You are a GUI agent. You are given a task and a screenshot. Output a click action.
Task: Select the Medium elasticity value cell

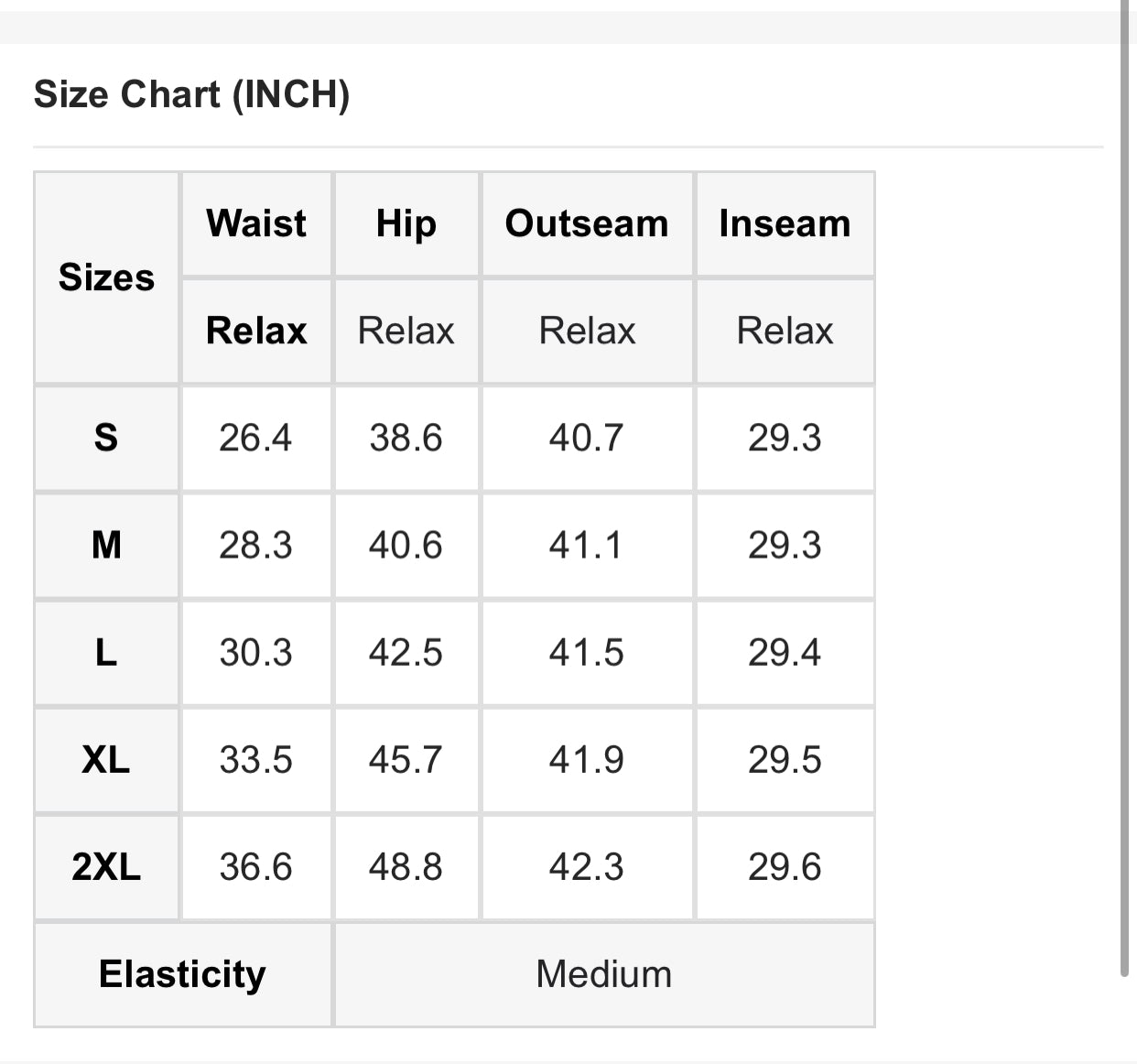pyautogui.click(x=604, y=974)
